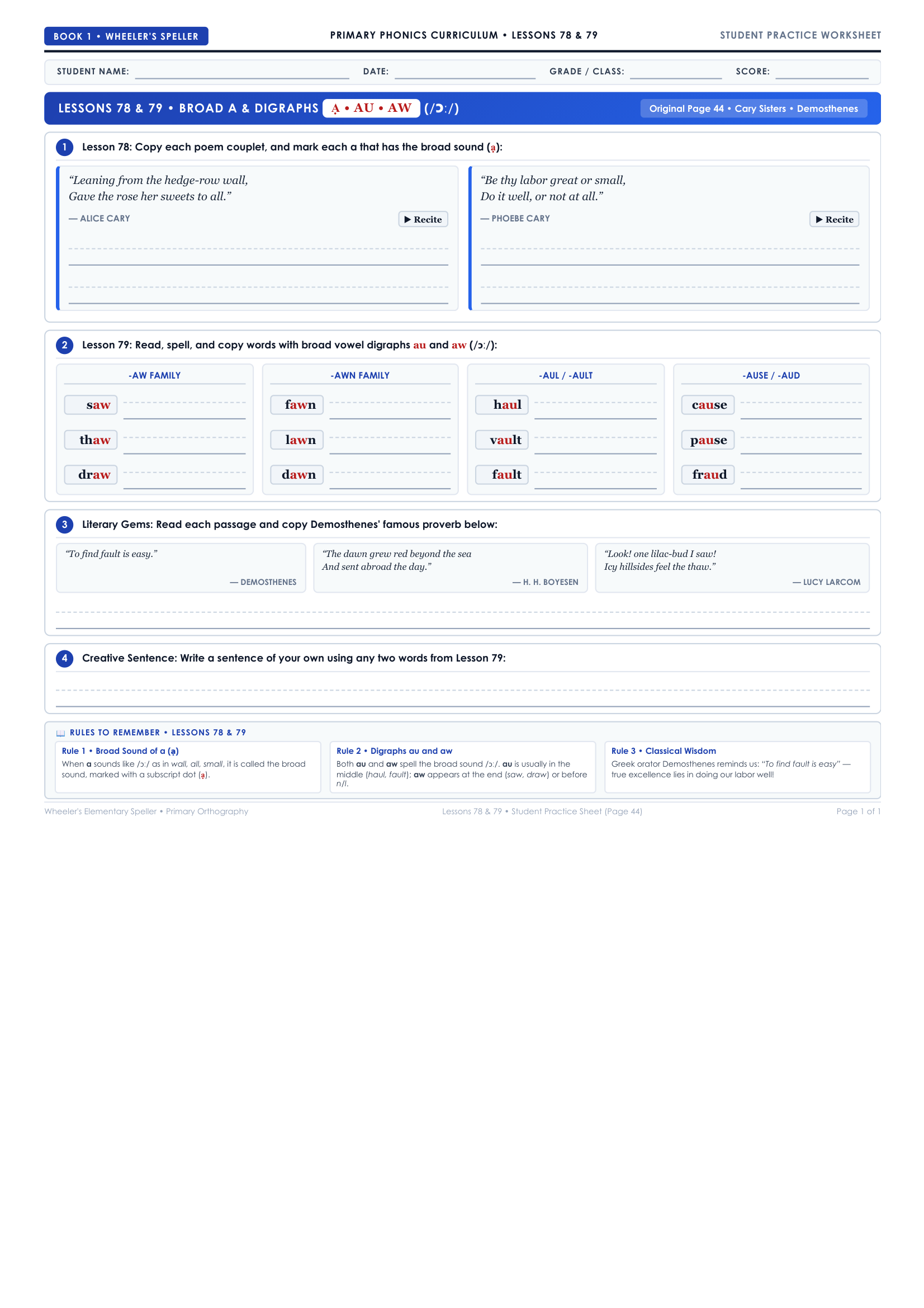Click the Grade / Class blank line
Image resolution: width=924 pixels, height=1308 pixels.
tap(676, 72)
